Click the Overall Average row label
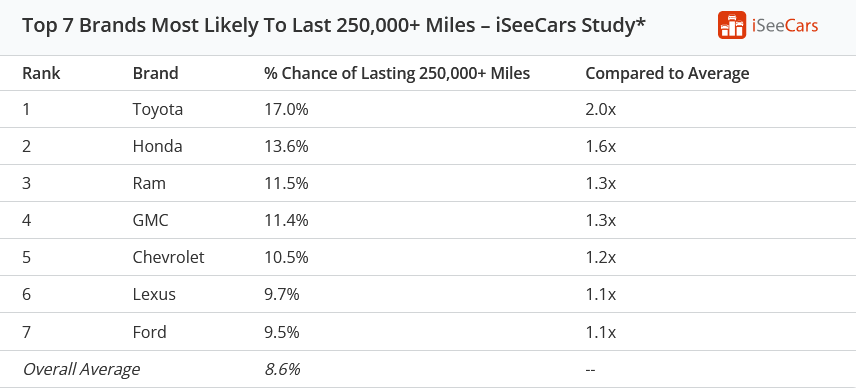The height and width of the screenshot is (392, 856). [x=81, y=370]
